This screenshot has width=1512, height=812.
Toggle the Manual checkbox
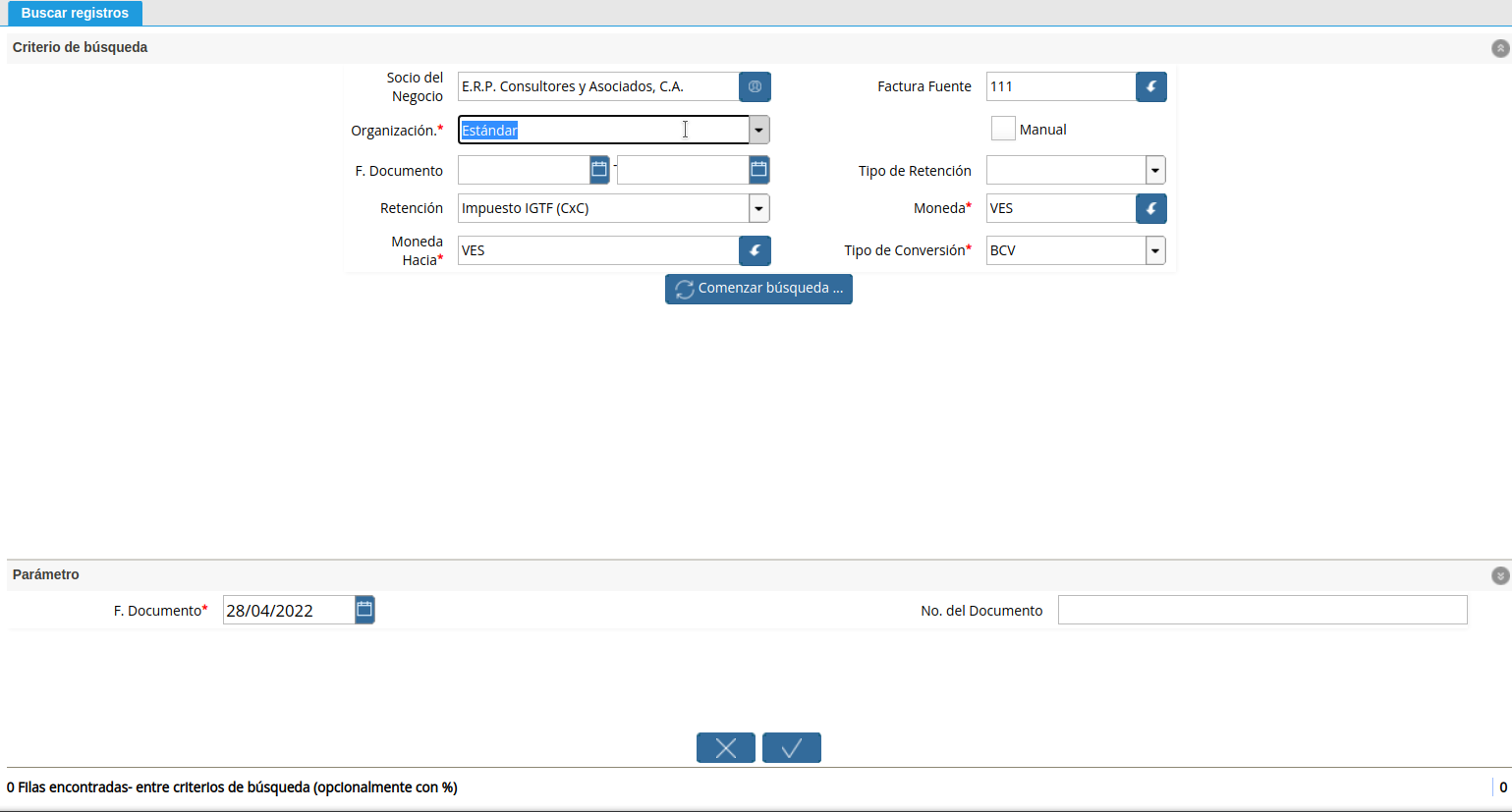tap(1003, 129)
